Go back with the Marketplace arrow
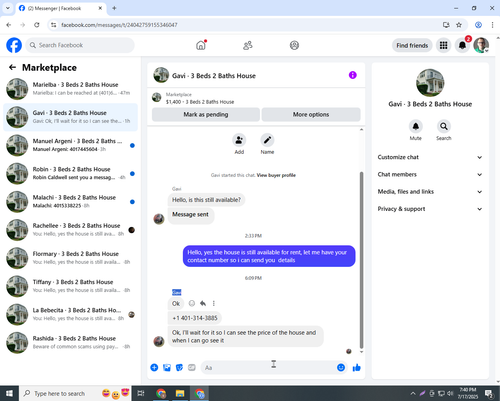The width and height of the screenshot is (500, 401). pos(12,67)
